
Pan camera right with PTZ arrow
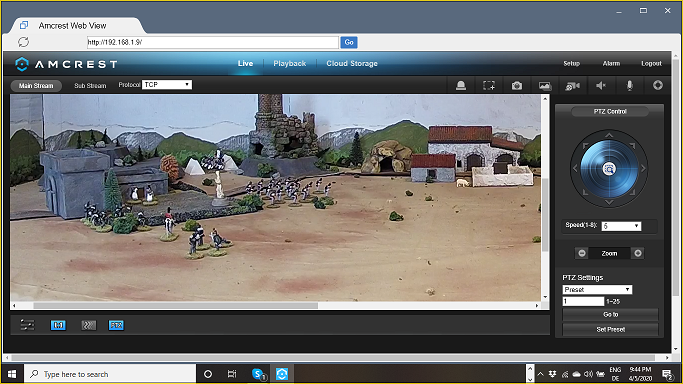(643, 168)
